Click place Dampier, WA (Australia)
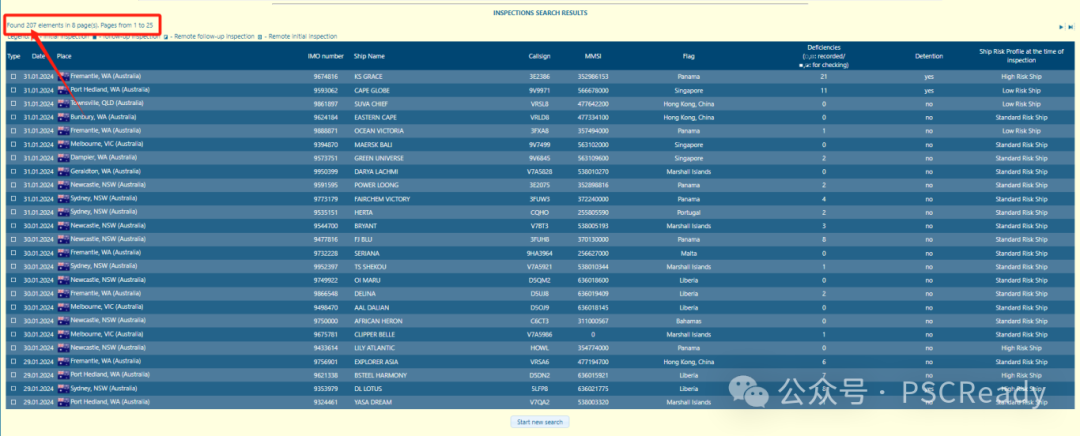The image size is (1080, 436). tap(103, 158)
